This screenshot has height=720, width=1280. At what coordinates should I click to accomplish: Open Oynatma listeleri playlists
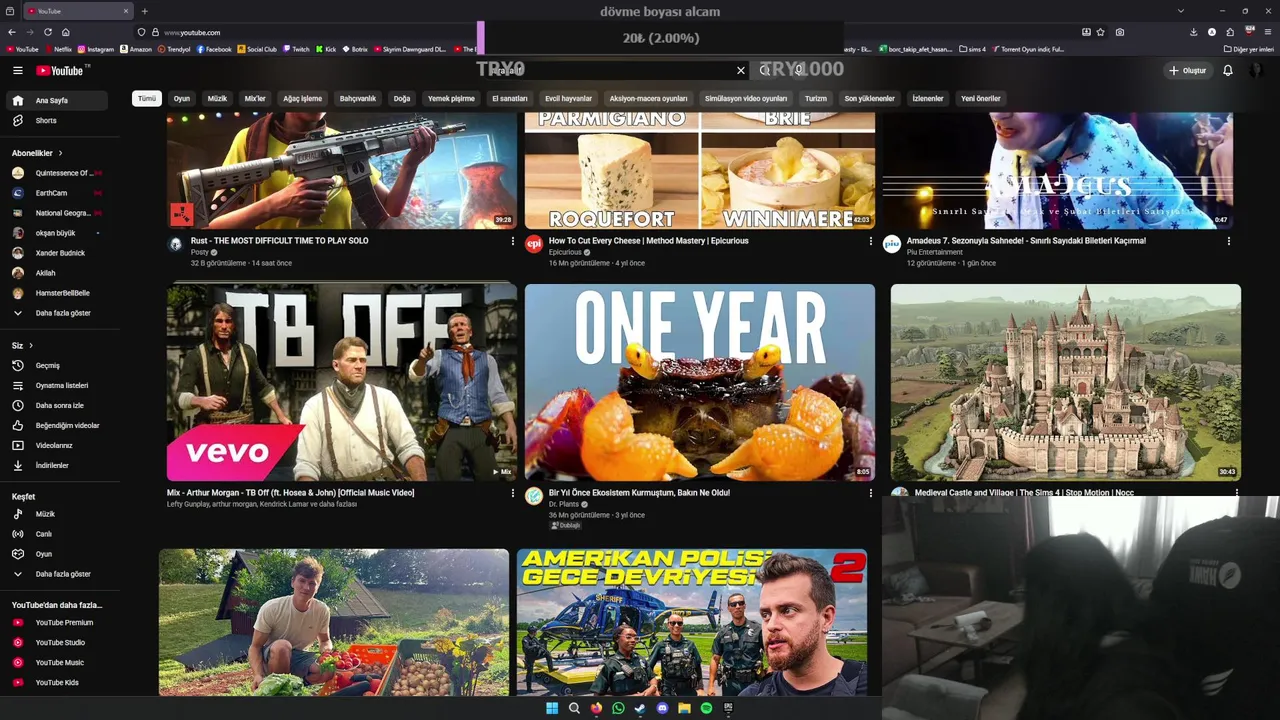(56, 385)
